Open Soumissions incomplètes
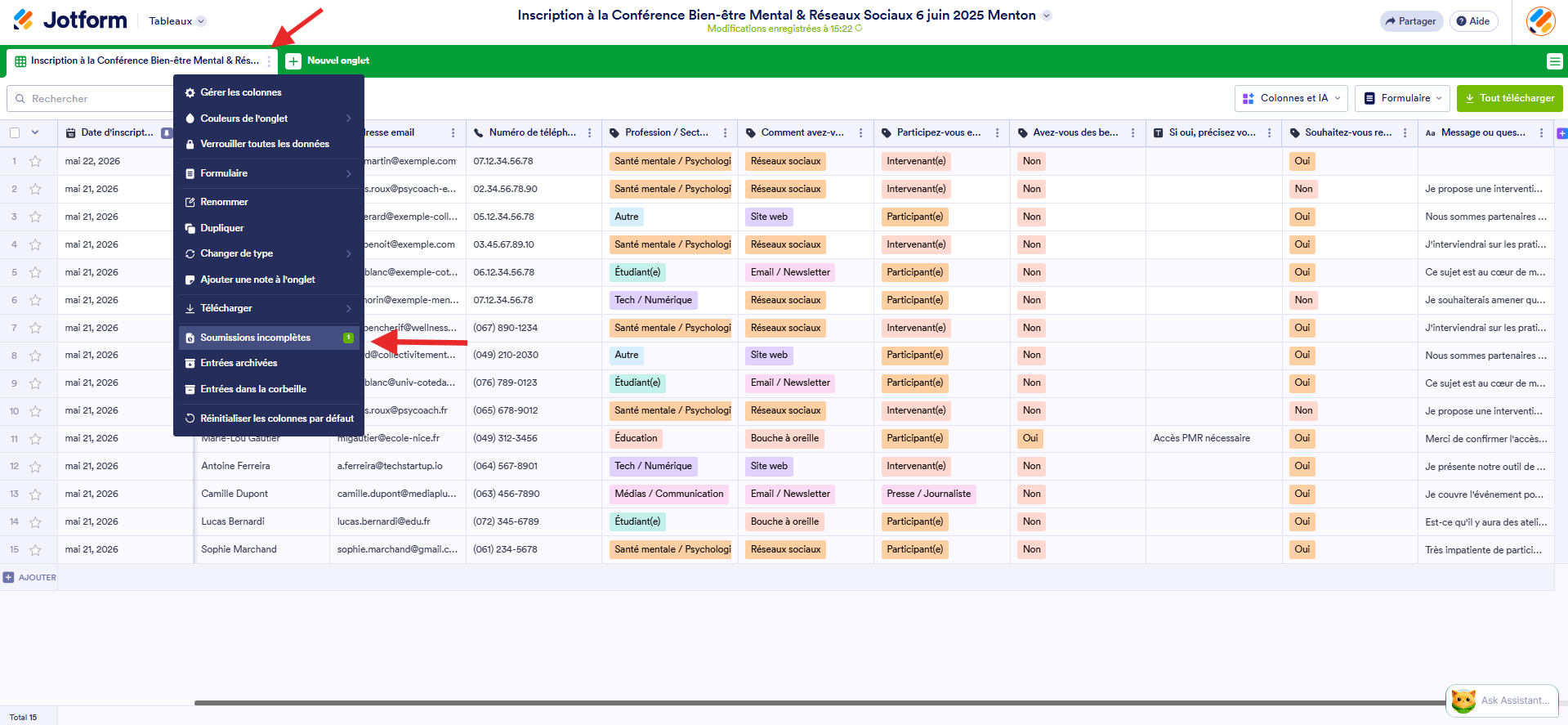 (x=270, y=338)
